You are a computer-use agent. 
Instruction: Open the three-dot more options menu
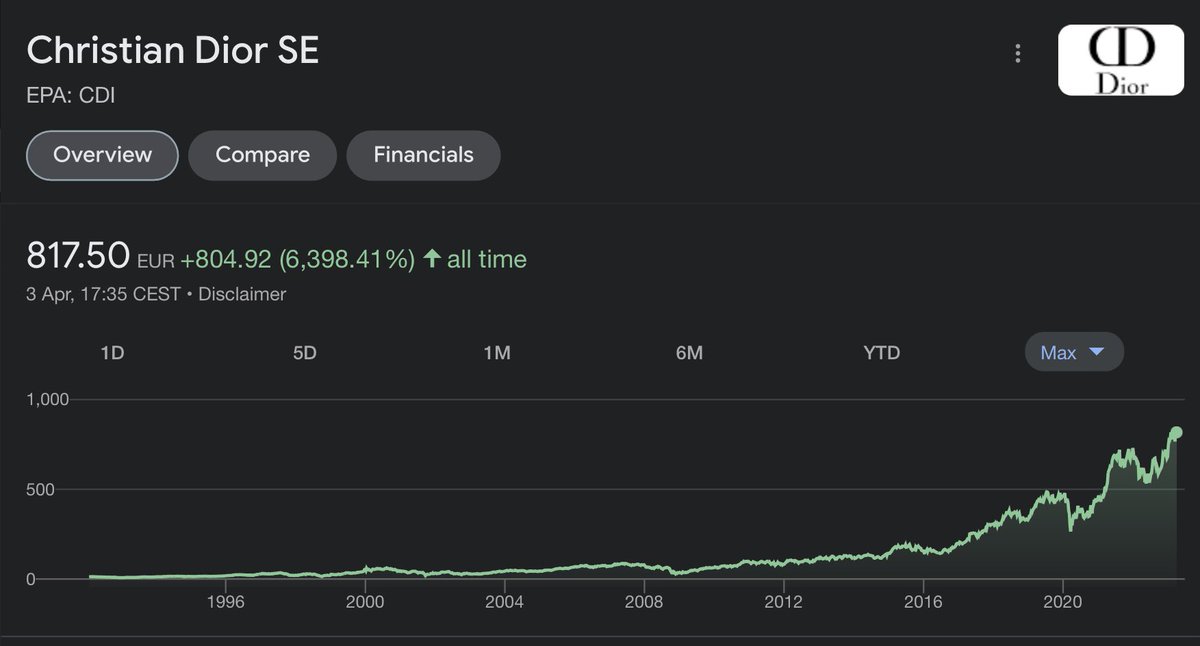1018,53
